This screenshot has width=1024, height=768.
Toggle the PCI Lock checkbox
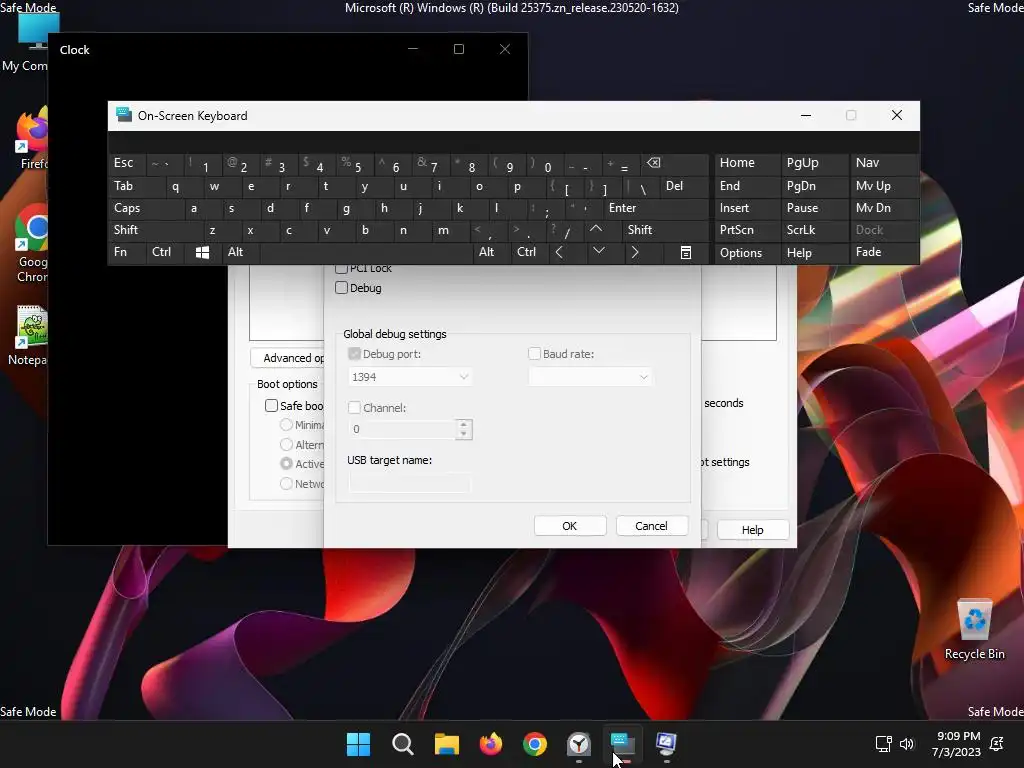coord(342,268)
